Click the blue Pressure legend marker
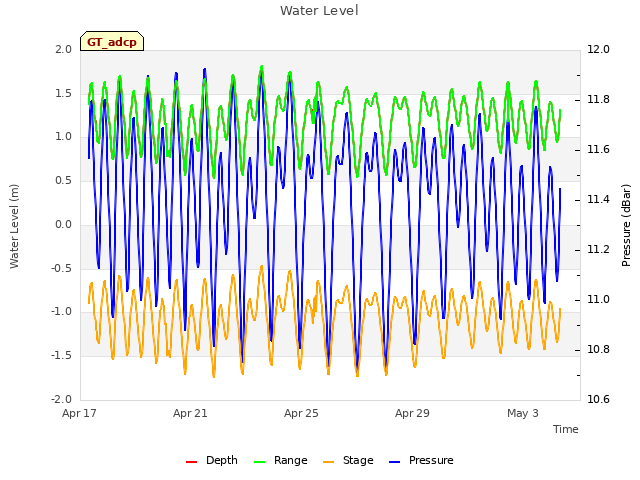640x480 pixels. [x=394, y=462]
